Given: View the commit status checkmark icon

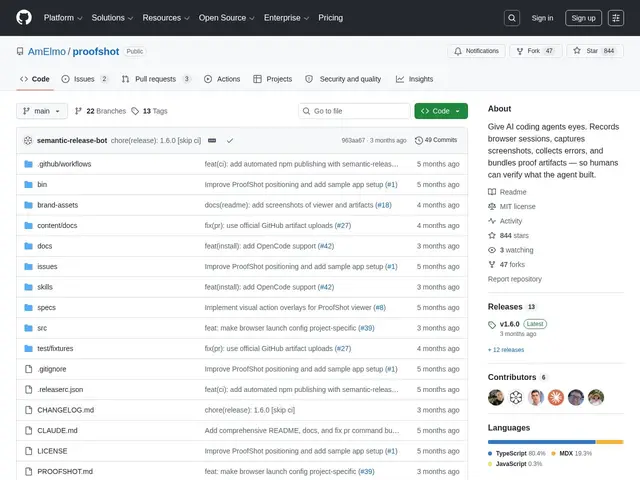Looking at the screenshot, I should click(x=230, y=140).
